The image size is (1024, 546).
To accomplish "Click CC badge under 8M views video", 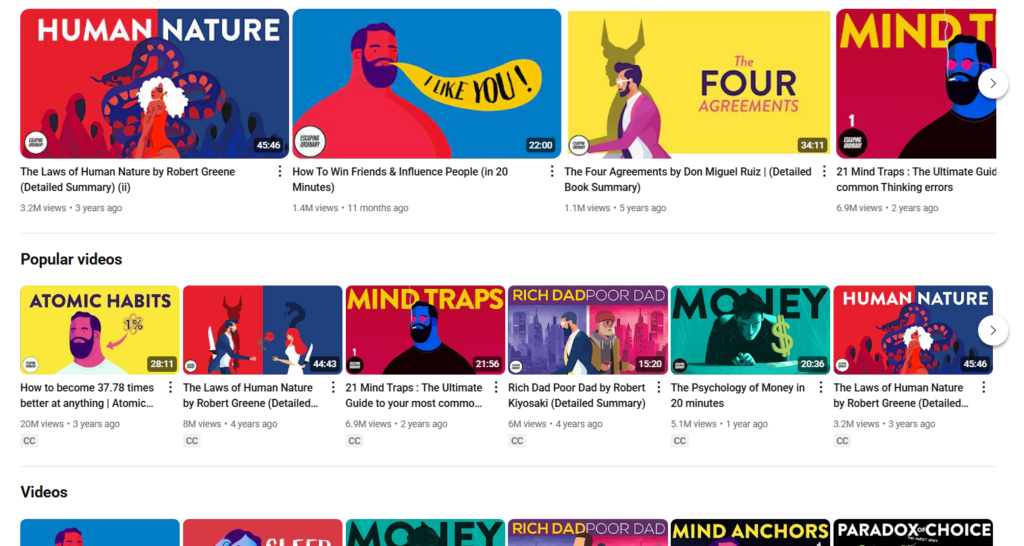I will point(192,441).
